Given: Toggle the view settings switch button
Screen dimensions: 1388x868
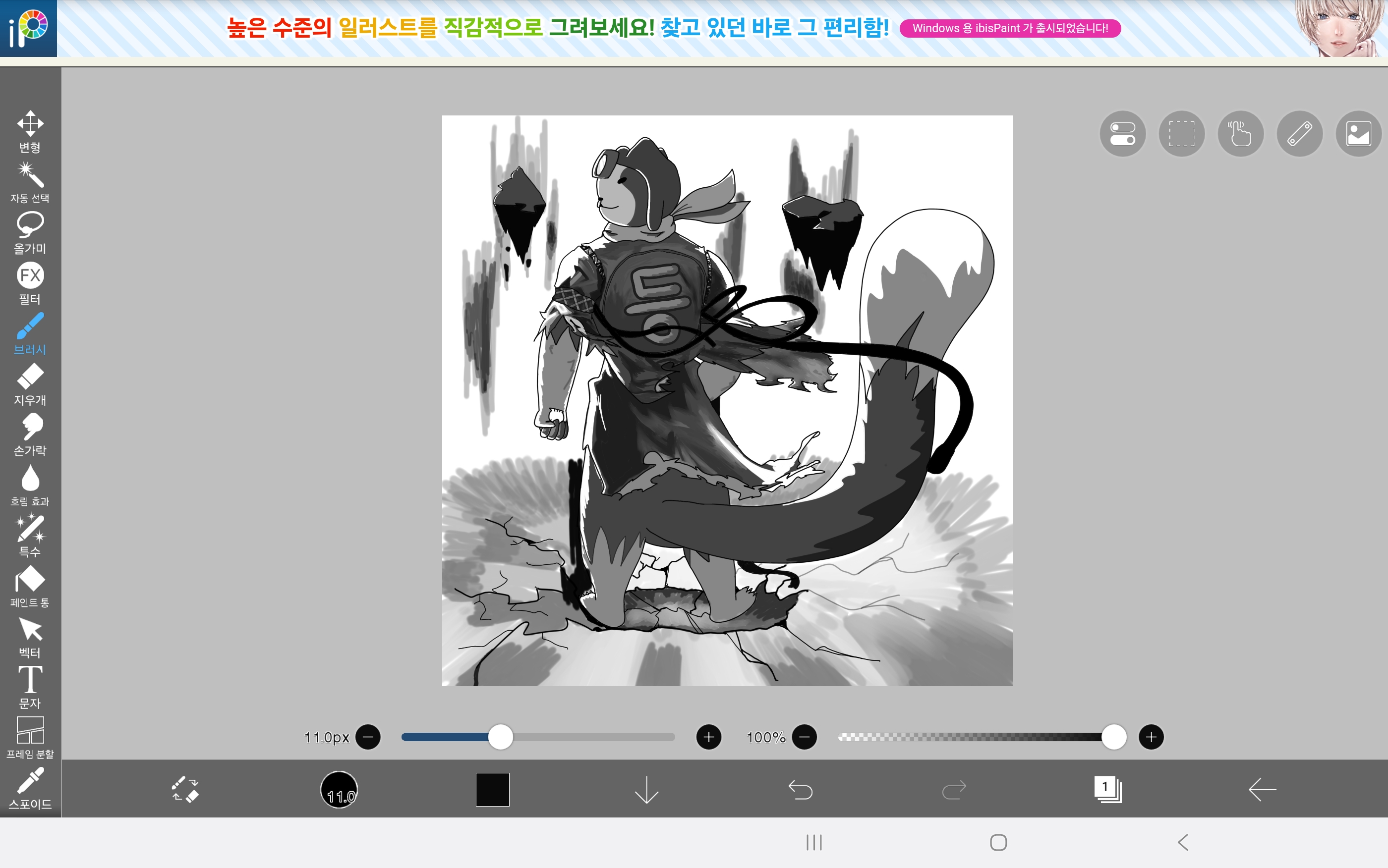Looking at the screenshot, I should click(1122, 134).
